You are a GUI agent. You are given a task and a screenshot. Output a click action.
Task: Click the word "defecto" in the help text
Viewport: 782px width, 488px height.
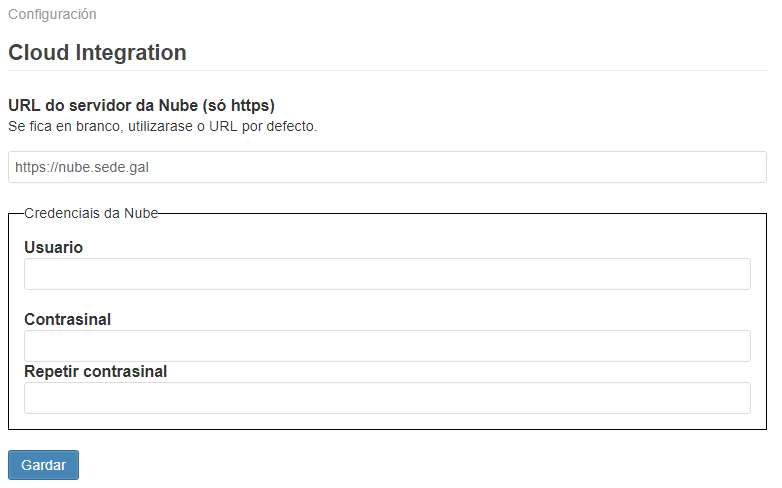click(290, 127)
